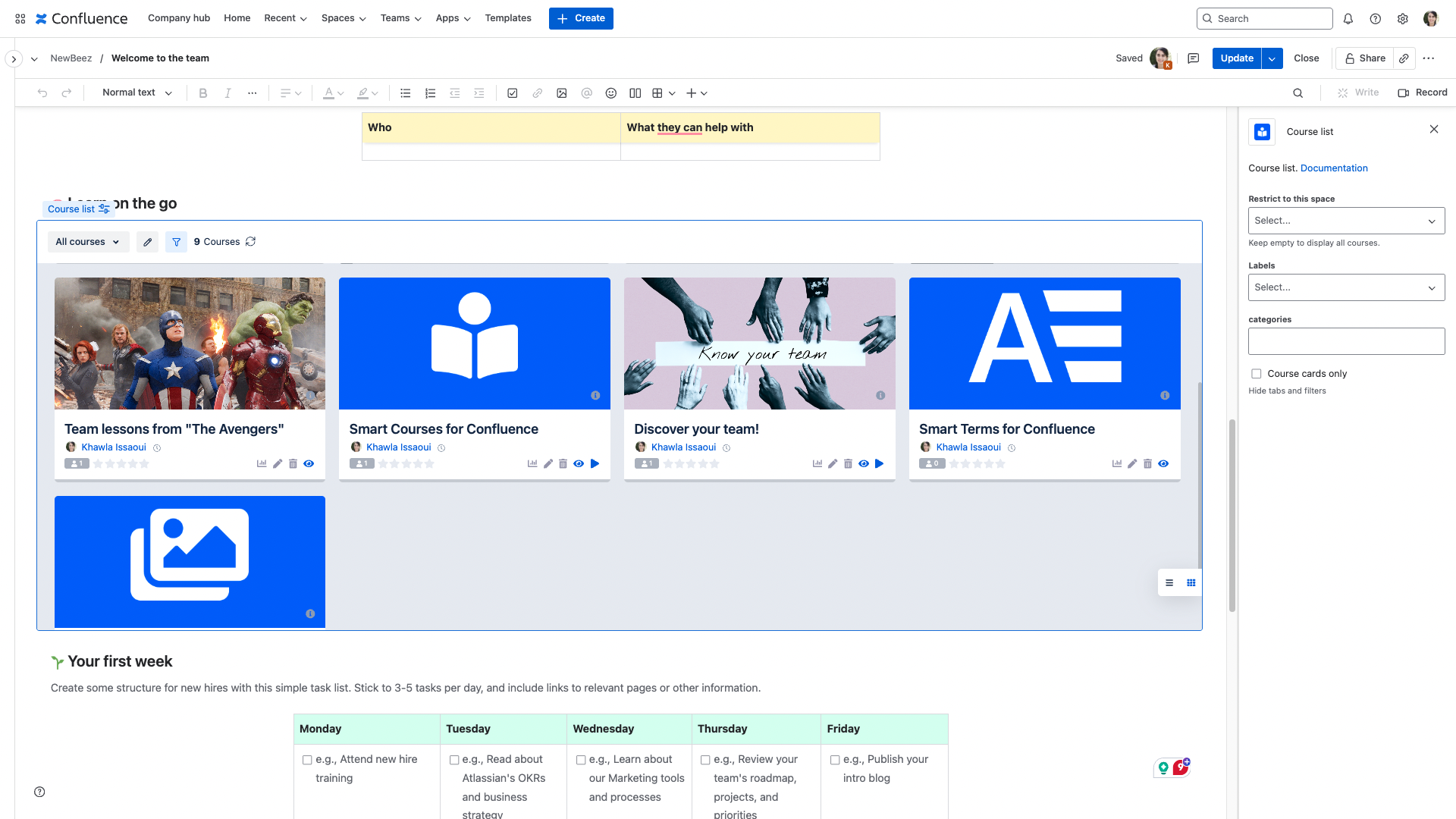The image size is (1456, 819).
Task: Toggle bold formatting
Action: (202, 93)
